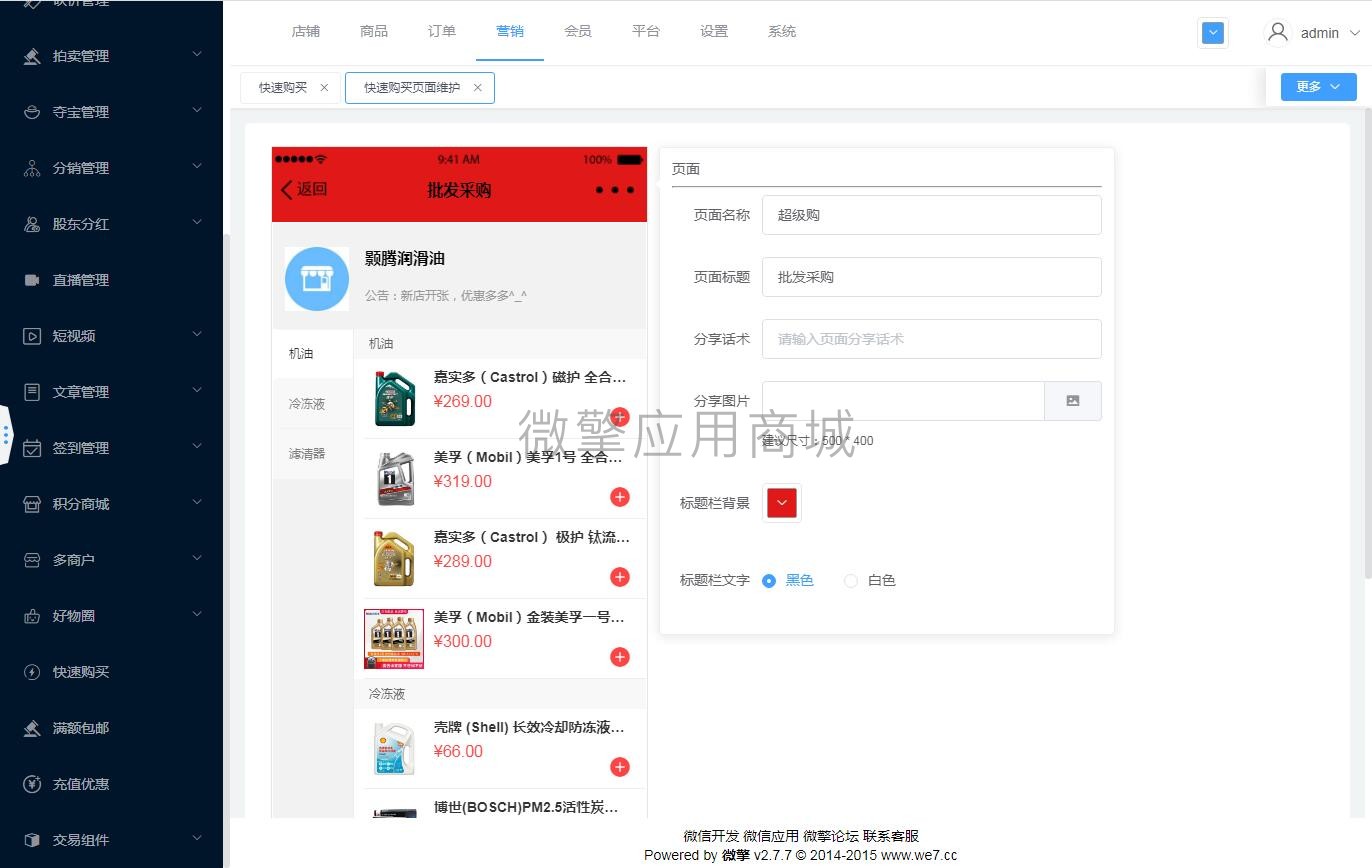The image size is (1372, 868).
Task: Open 快速购买 via its lightning icon
Action: pyautogui.click(x=32, y=672)
